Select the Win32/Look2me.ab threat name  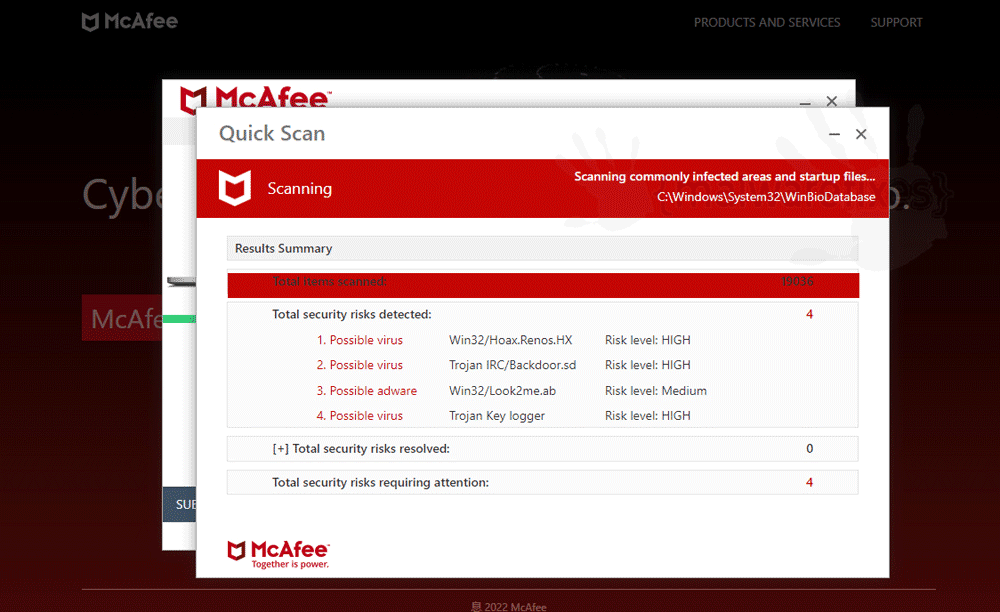[502, 391]
